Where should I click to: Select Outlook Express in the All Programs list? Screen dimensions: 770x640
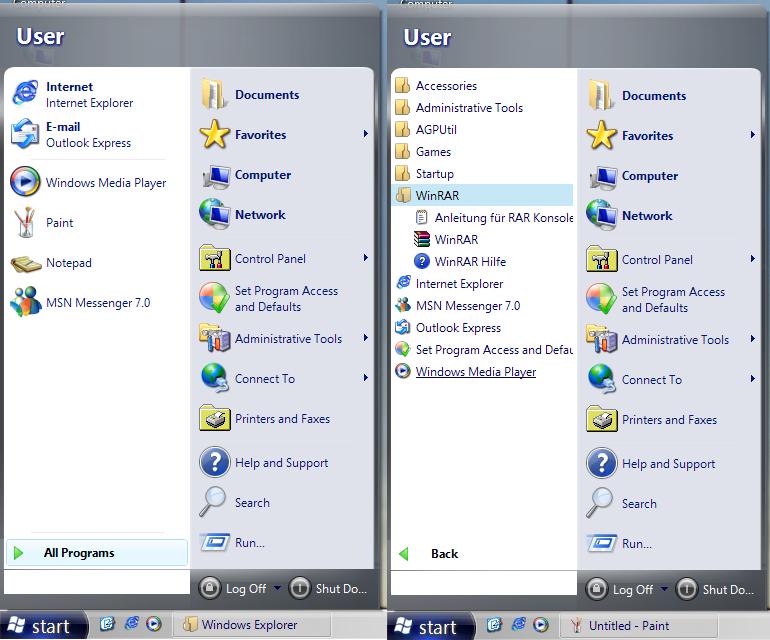pos(458,328)
